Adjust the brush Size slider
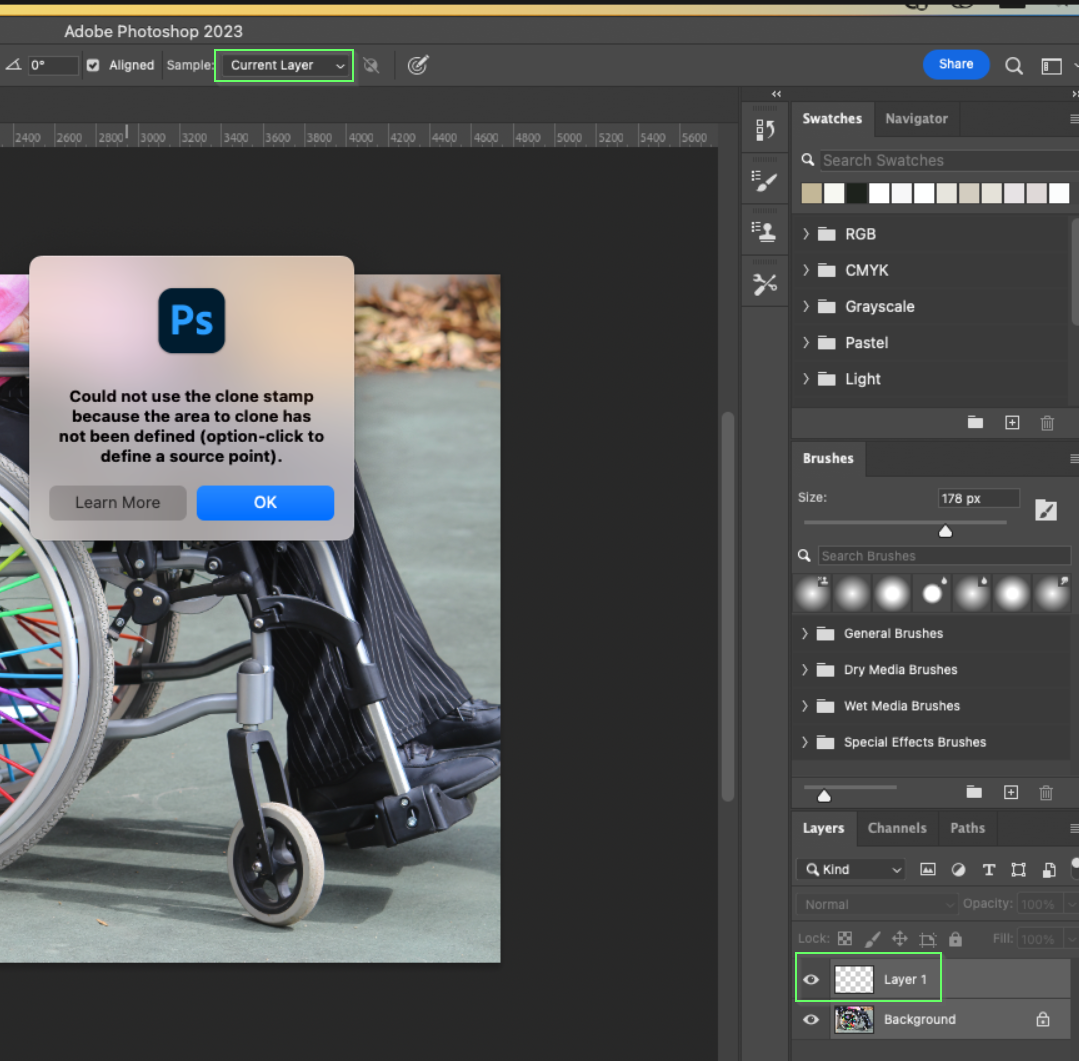The width and height of the screenshot is (1079, 1061). (x=944, y=531)
